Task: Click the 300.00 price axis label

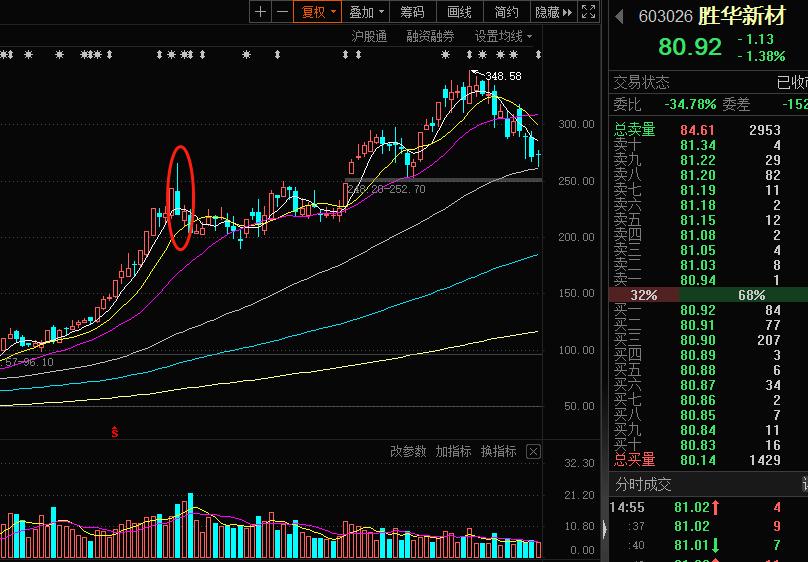Action: 576,124
